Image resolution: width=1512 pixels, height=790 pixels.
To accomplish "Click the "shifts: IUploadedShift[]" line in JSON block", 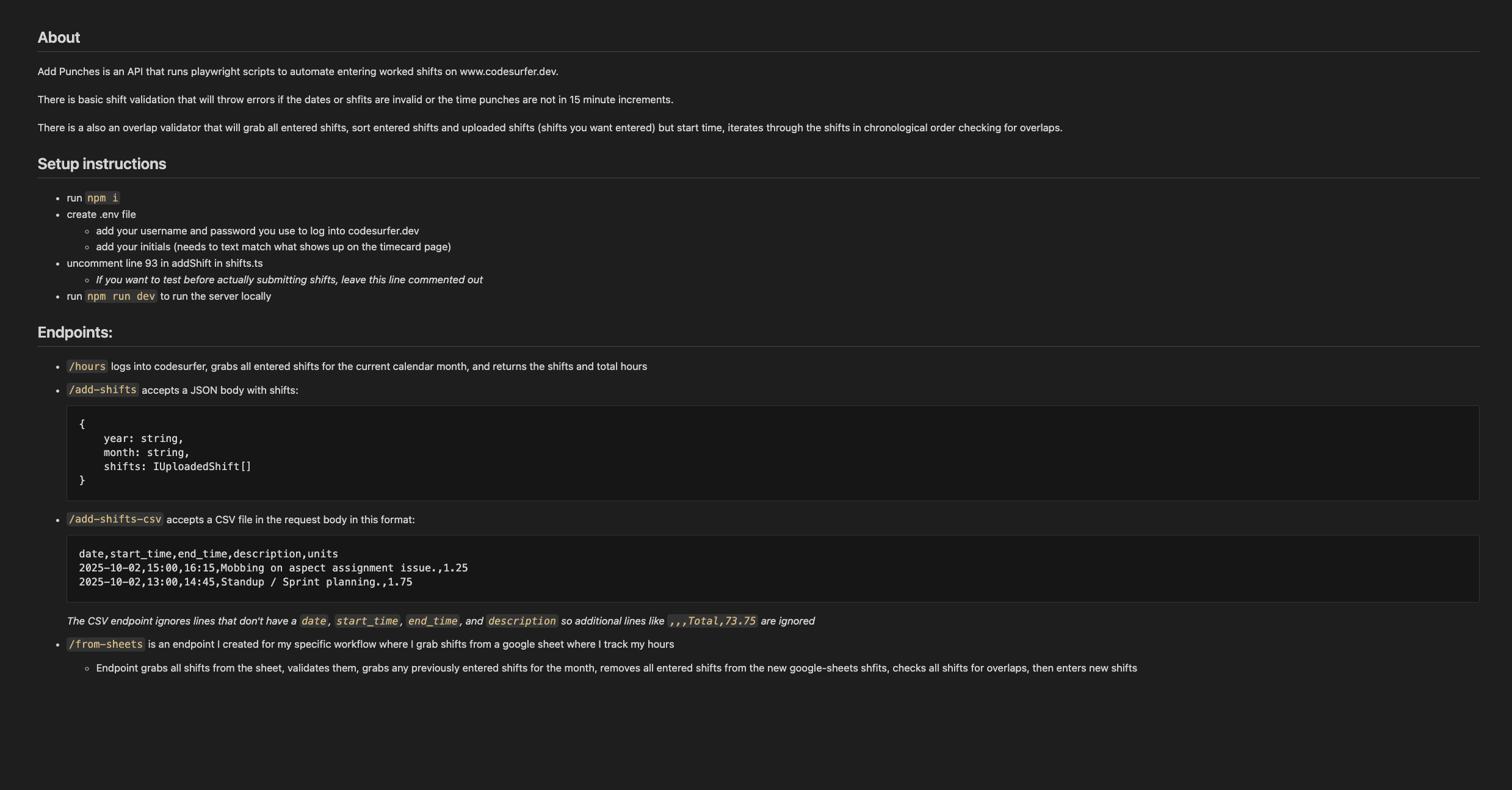I will click(177, 466).
